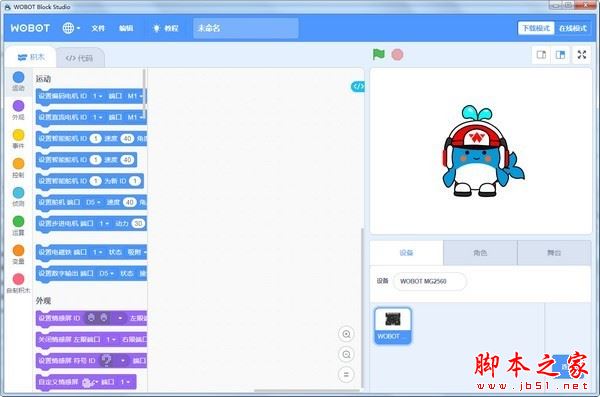Open electromagnet port dropdown
The height and width of the screenshot is (397, 600).
click(97, 252)
